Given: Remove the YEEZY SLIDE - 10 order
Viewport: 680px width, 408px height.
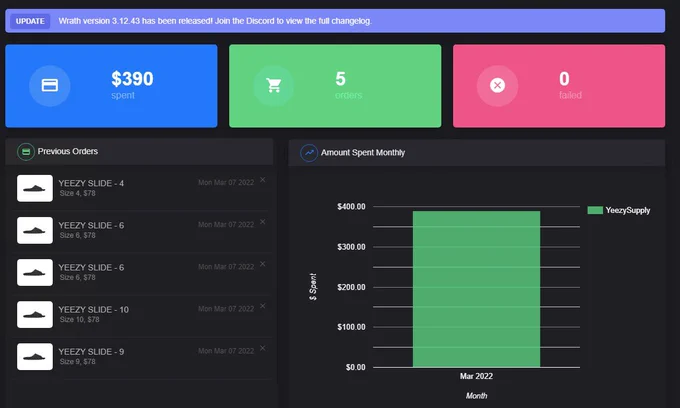Looking at the screenshot, I should [262, 306].
